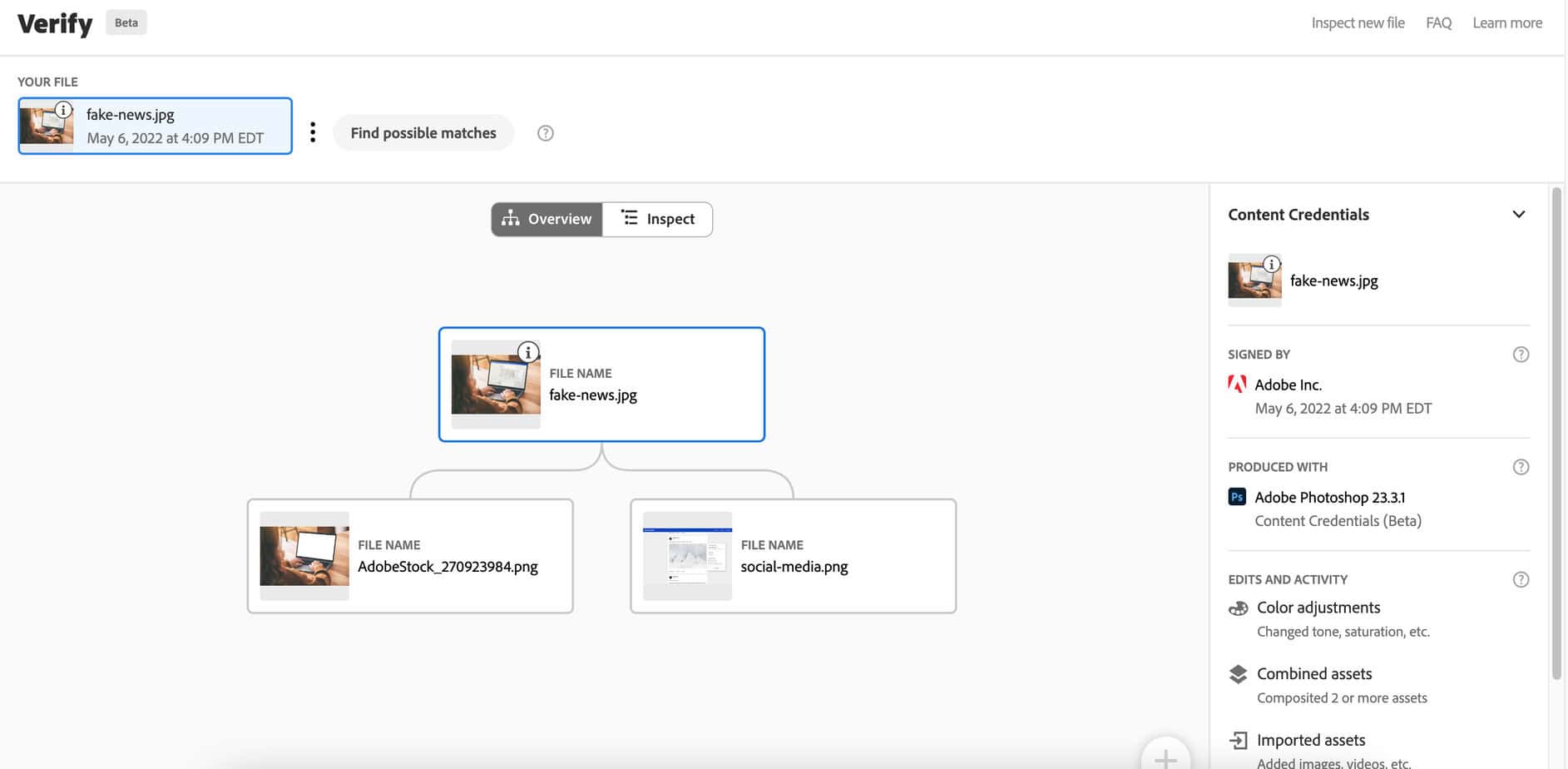Click the right panel vertical scrollbar
This screenshot has height=769, width=1568.
tap(1556, 433)
